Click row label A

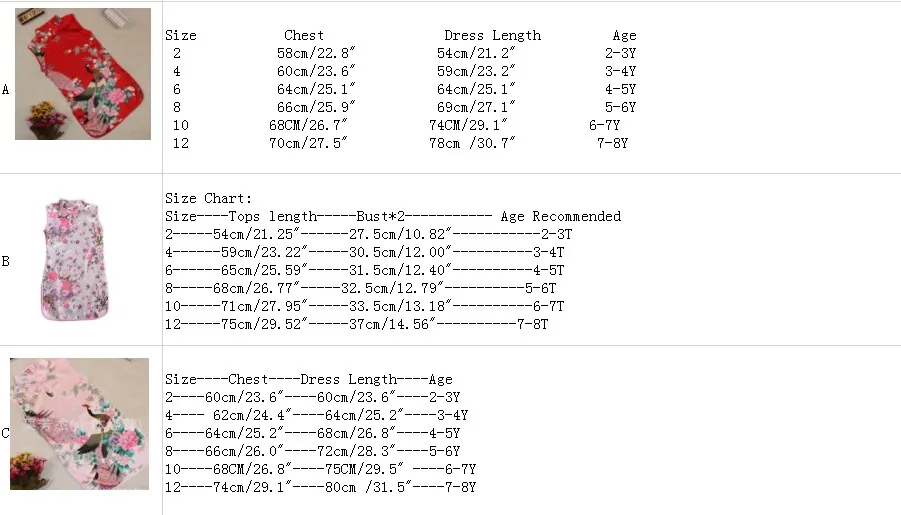click(5, 90)
